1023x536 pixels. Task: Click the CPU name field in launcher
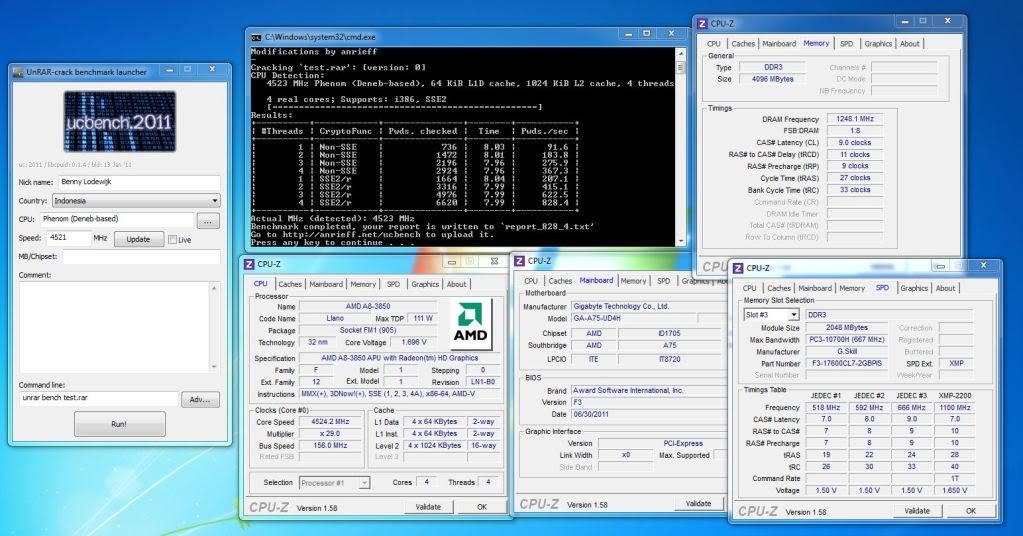[x=116, y=219]
